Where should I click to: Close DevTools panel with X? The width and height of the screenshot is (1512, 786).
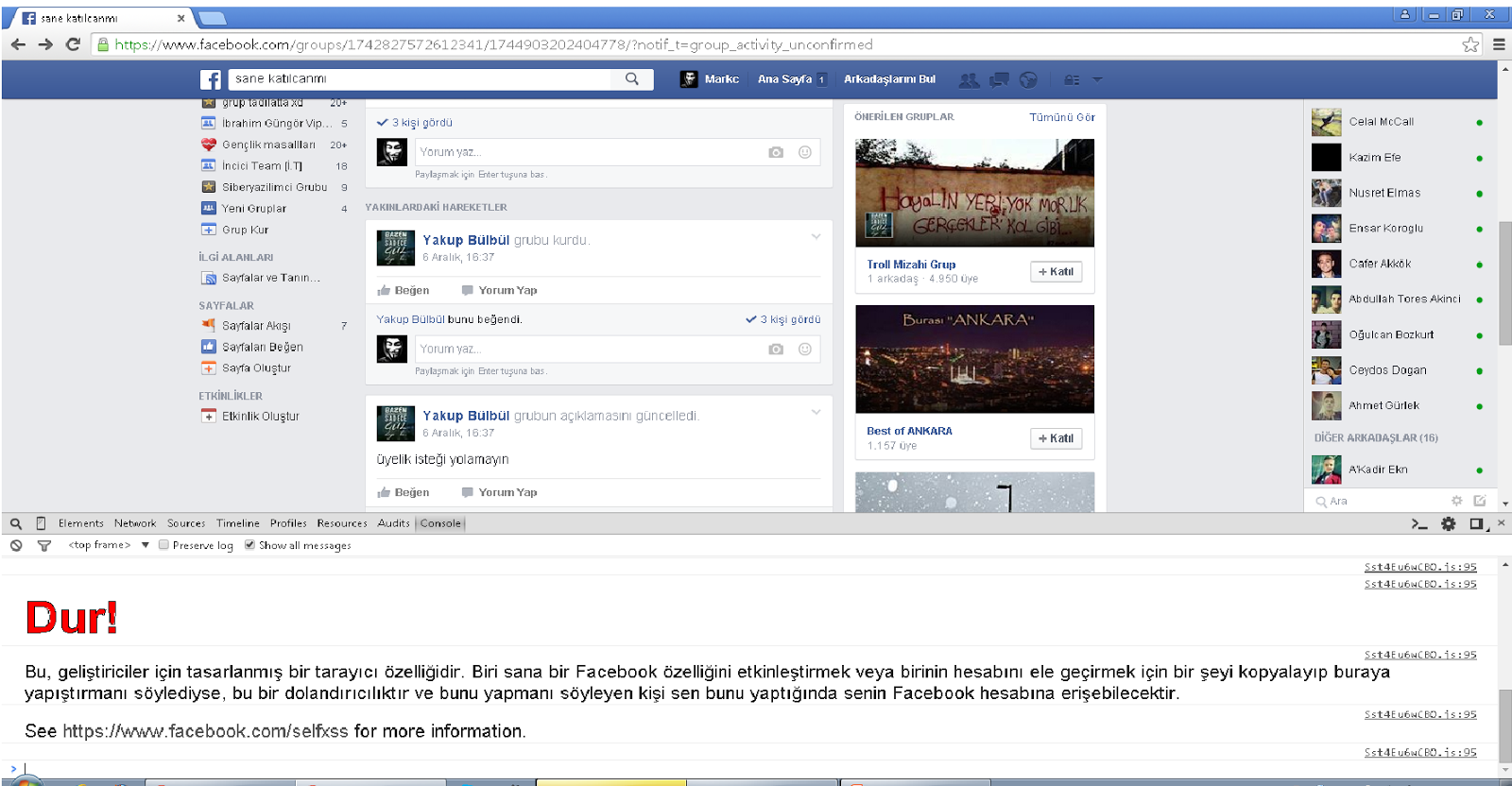pyautogui.click(x=1501, y=522)
